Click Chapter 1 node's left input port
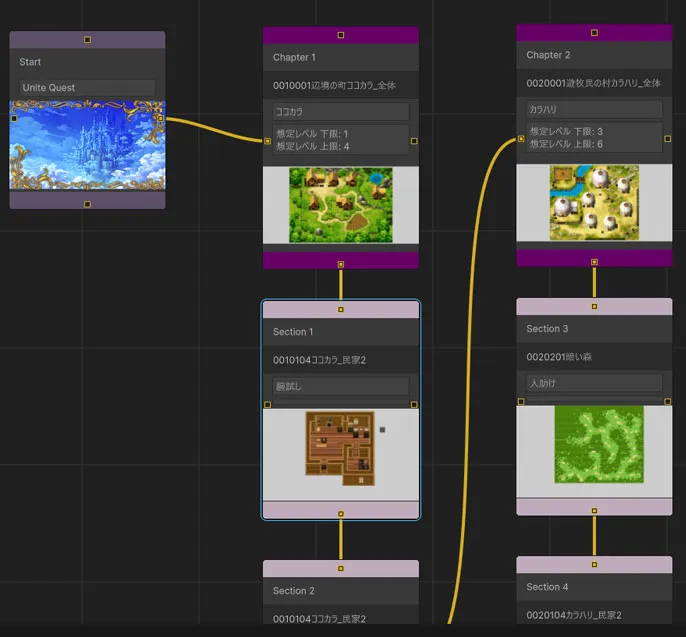686x637 pixels. (x=268, y=141)
